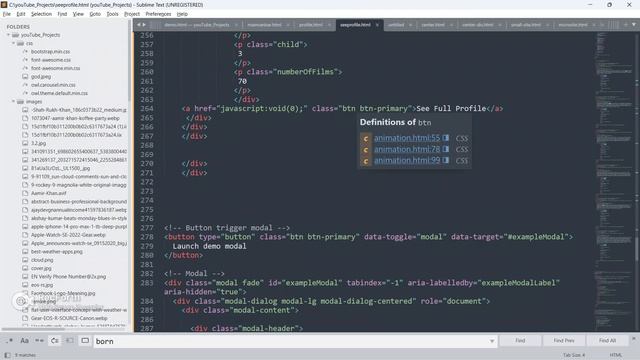The image size is (640, 360).
Task: Collapse the youTube_Projects folder
Action: click(8, 35)
